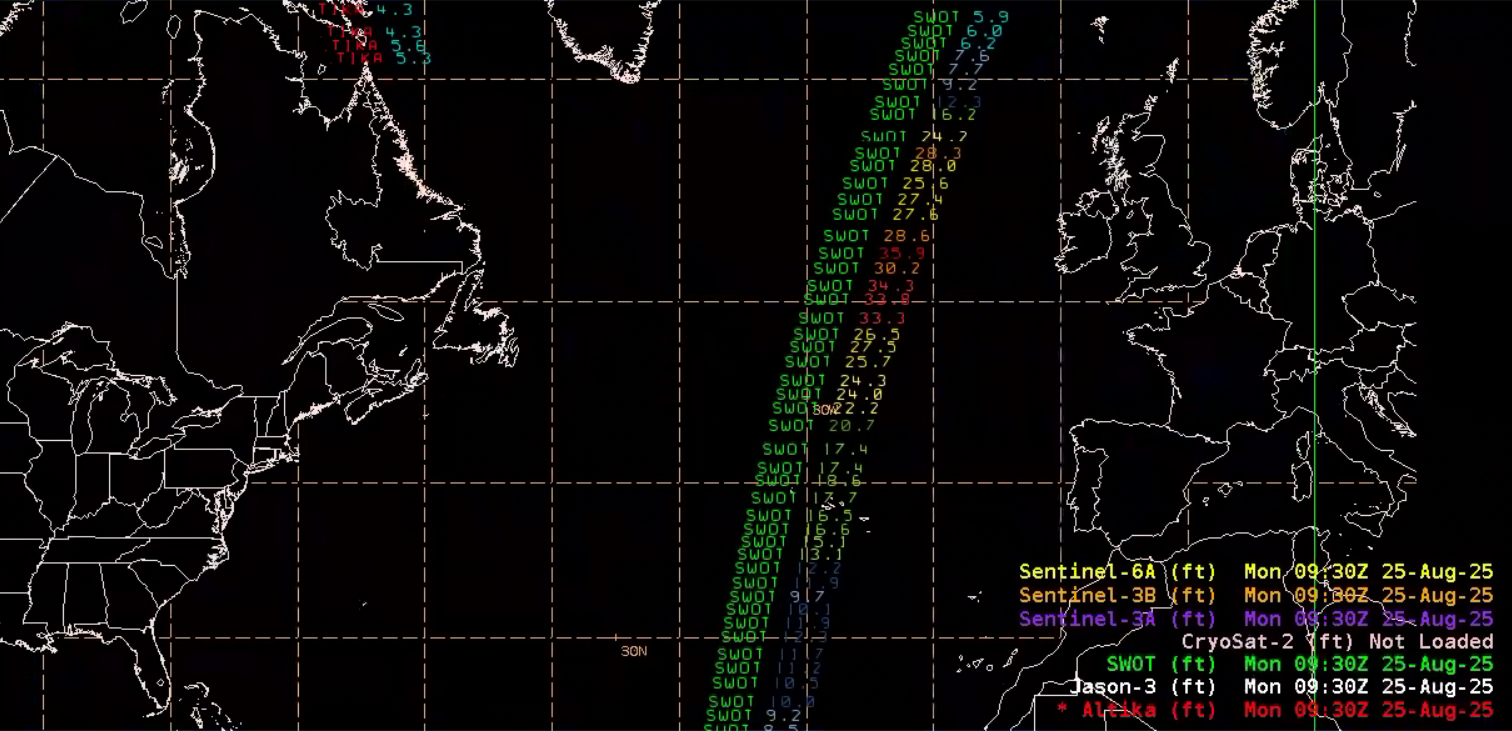
Task: Click the Sentinel-3B (ft) legend entry
Action: (1256, 595)
